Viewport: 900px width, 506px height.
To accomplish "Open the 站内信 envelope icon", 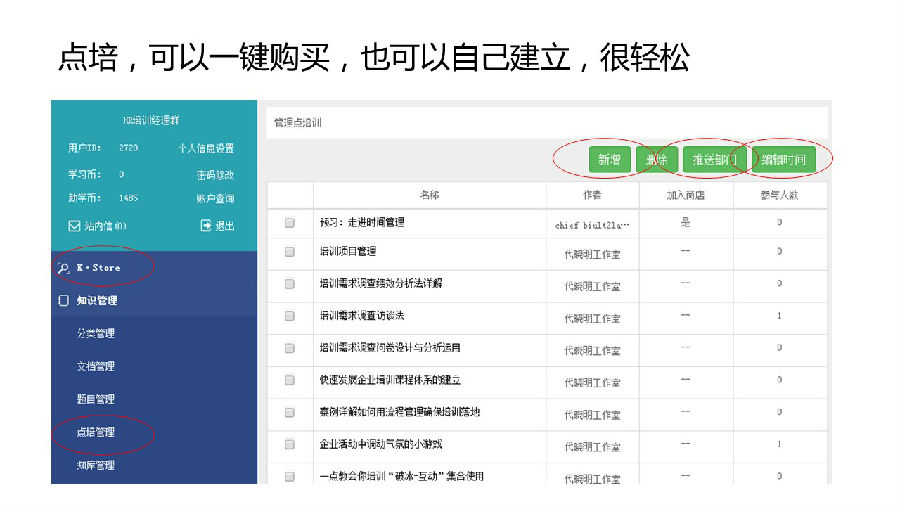I will (74, 226).
